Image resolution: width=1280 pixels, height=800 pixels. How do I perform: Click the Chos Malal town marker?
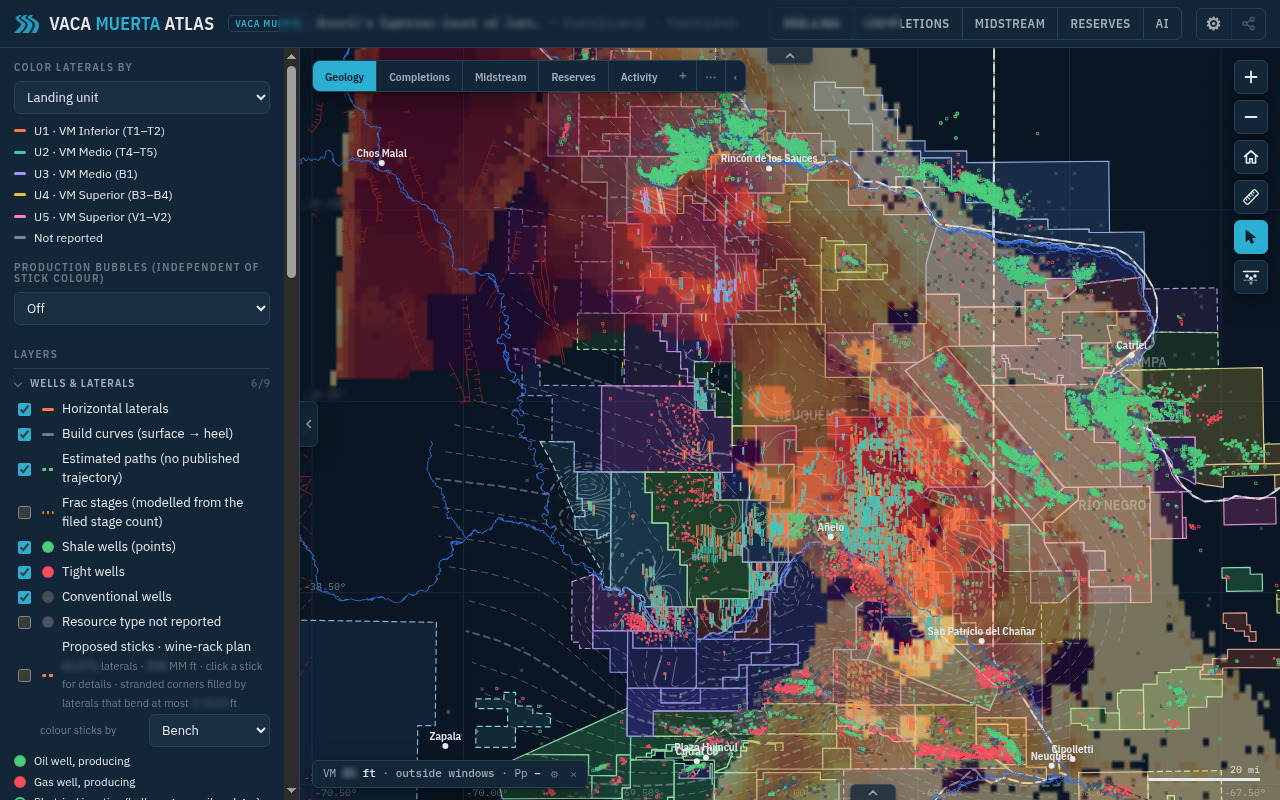click(381, 163)
